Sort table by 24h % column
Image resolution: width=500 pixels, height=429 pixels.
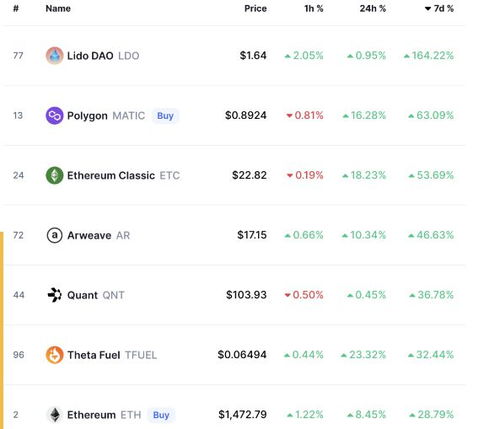(373, 9)
